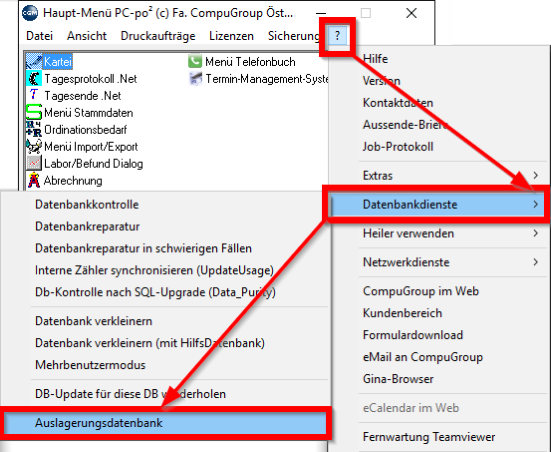Expand the Extras submenu arrow
551x452 pixels.
pyautogui.click(x=535, y=175)
